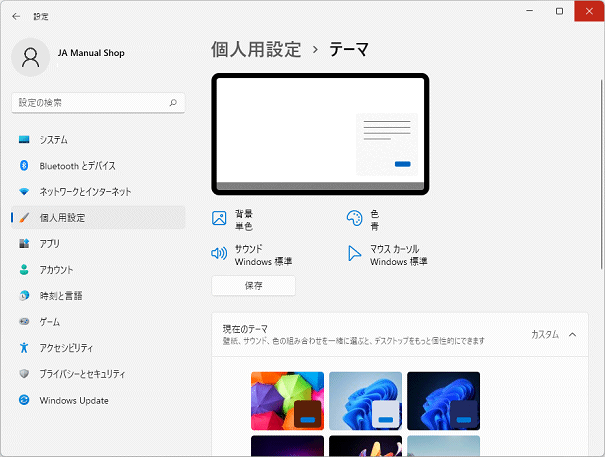Screen dimensions: 605x457
Task: Click the アカウント person icon
Action: point(24,269)
